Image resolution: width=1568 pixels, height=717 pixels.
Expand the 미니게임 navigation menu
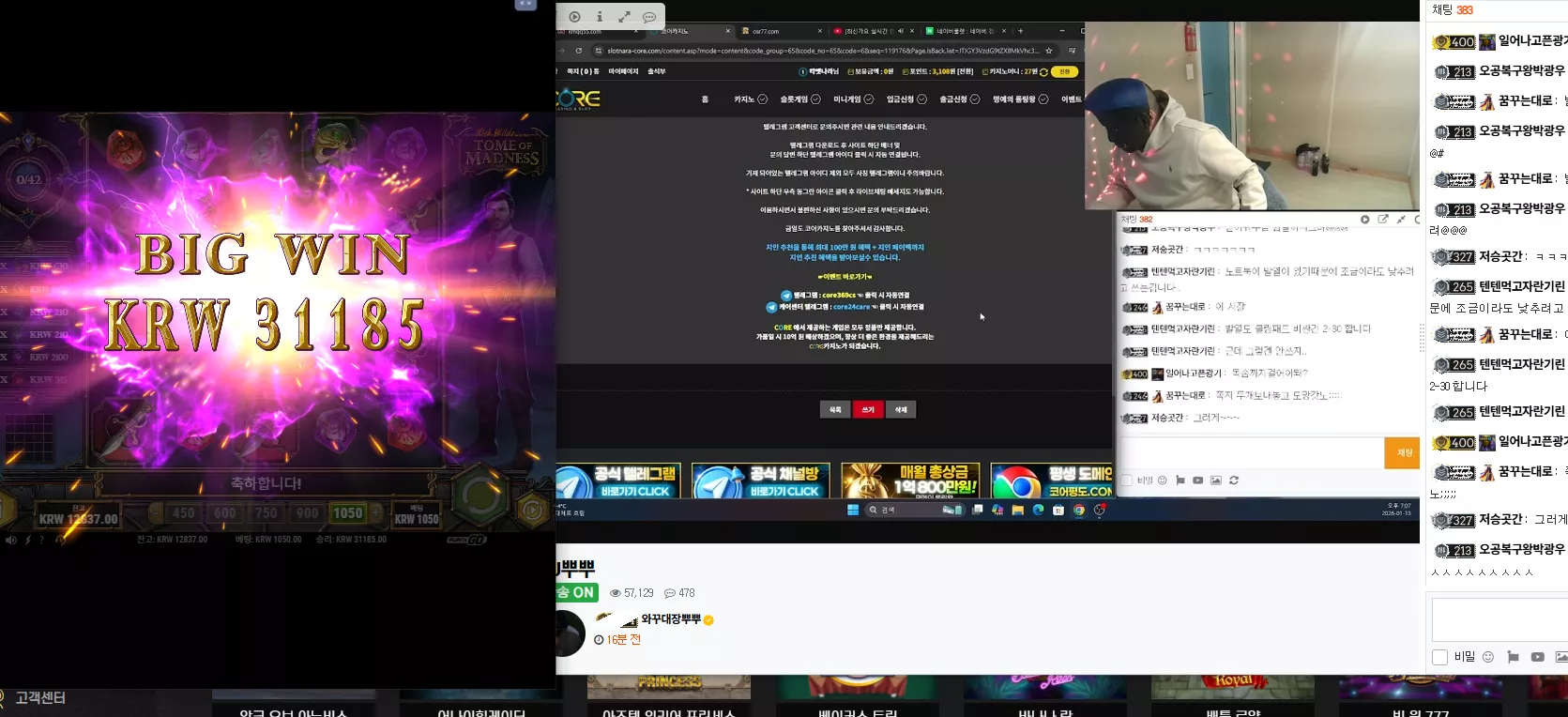854,99
